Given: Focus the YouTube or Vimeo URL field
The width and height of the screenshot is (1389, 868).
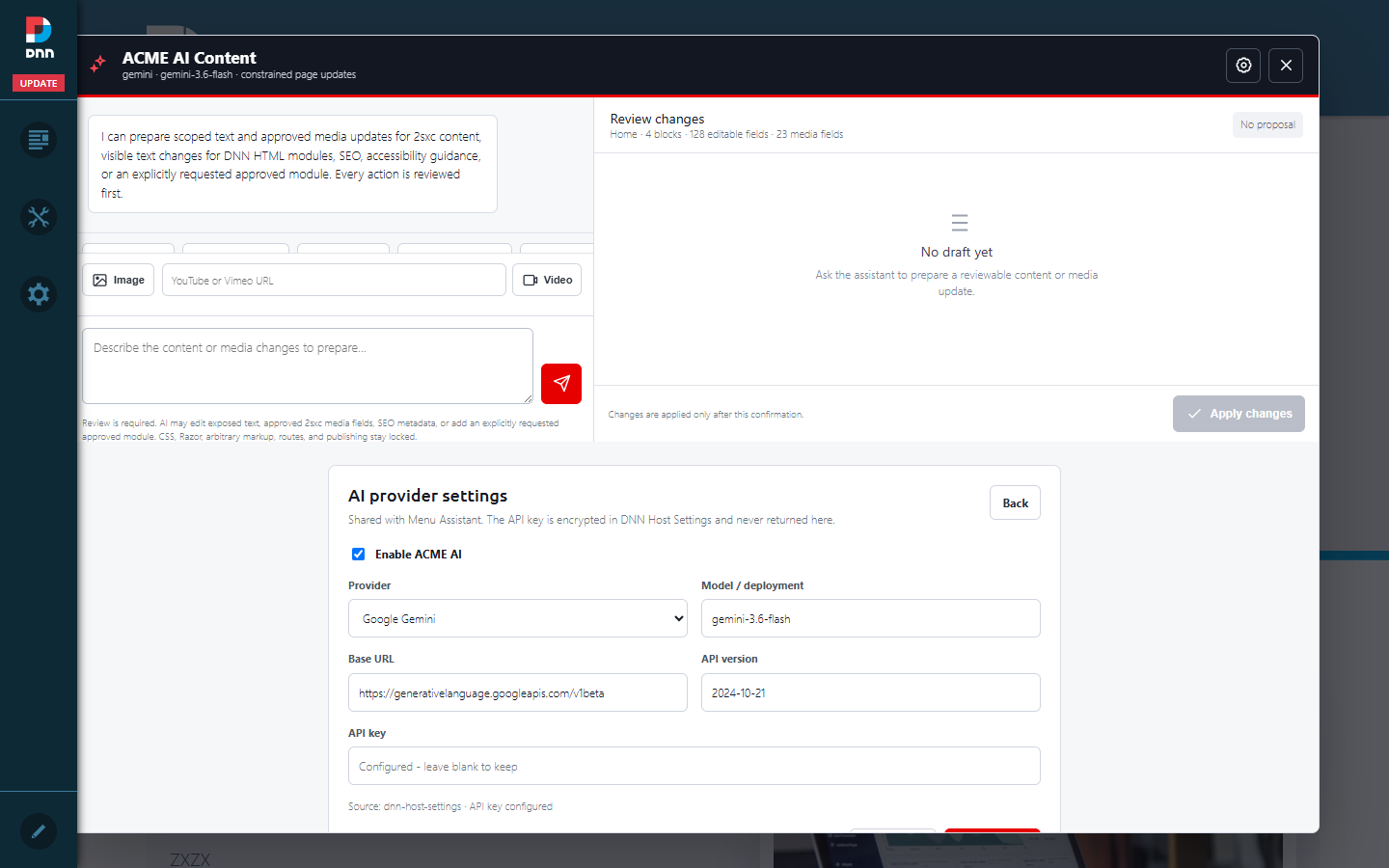Looking at the screenshot, I should (x=334, y=280).
